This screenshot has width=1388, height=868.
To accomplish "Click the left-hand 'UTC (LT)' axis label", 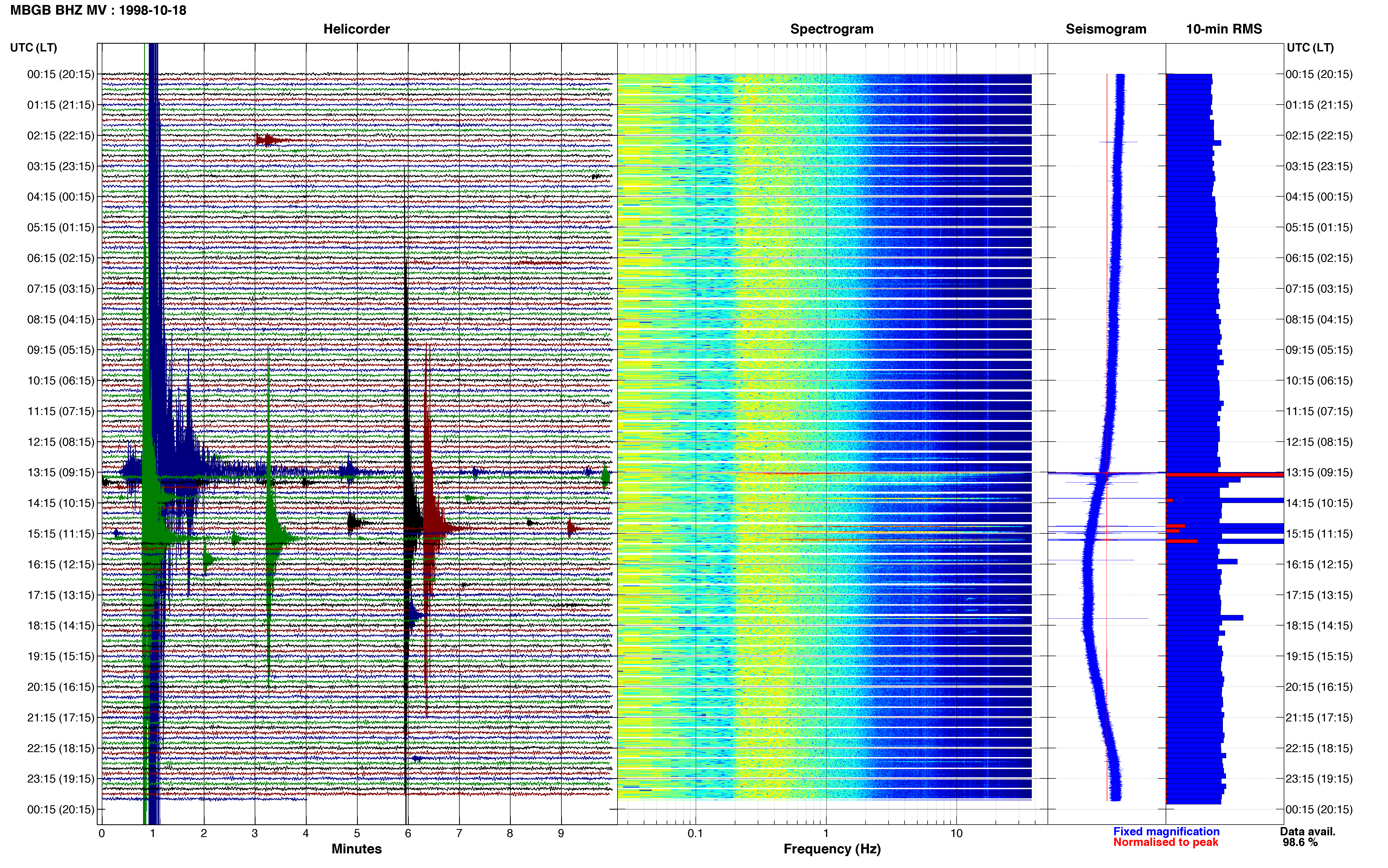I will coord(34,48).
